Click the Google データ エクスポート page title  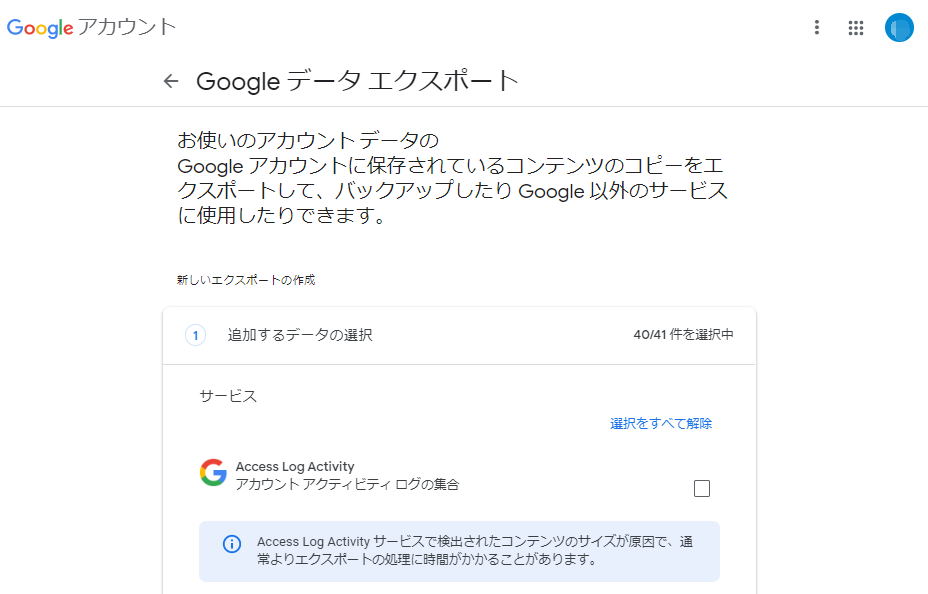click(x=360, y=81)
